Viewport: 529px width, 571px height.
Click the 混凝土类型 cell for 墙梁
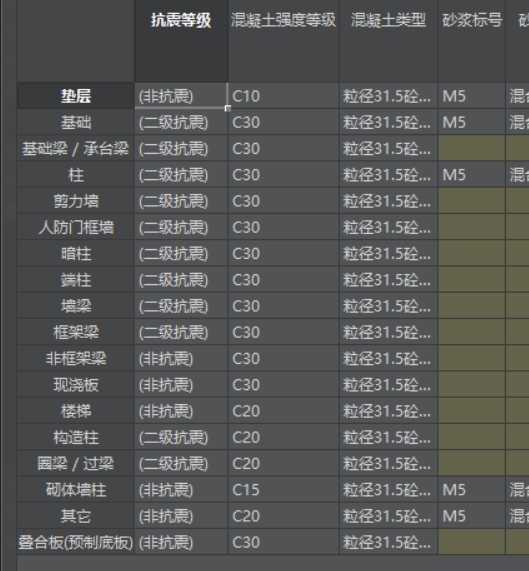[388, 306]
